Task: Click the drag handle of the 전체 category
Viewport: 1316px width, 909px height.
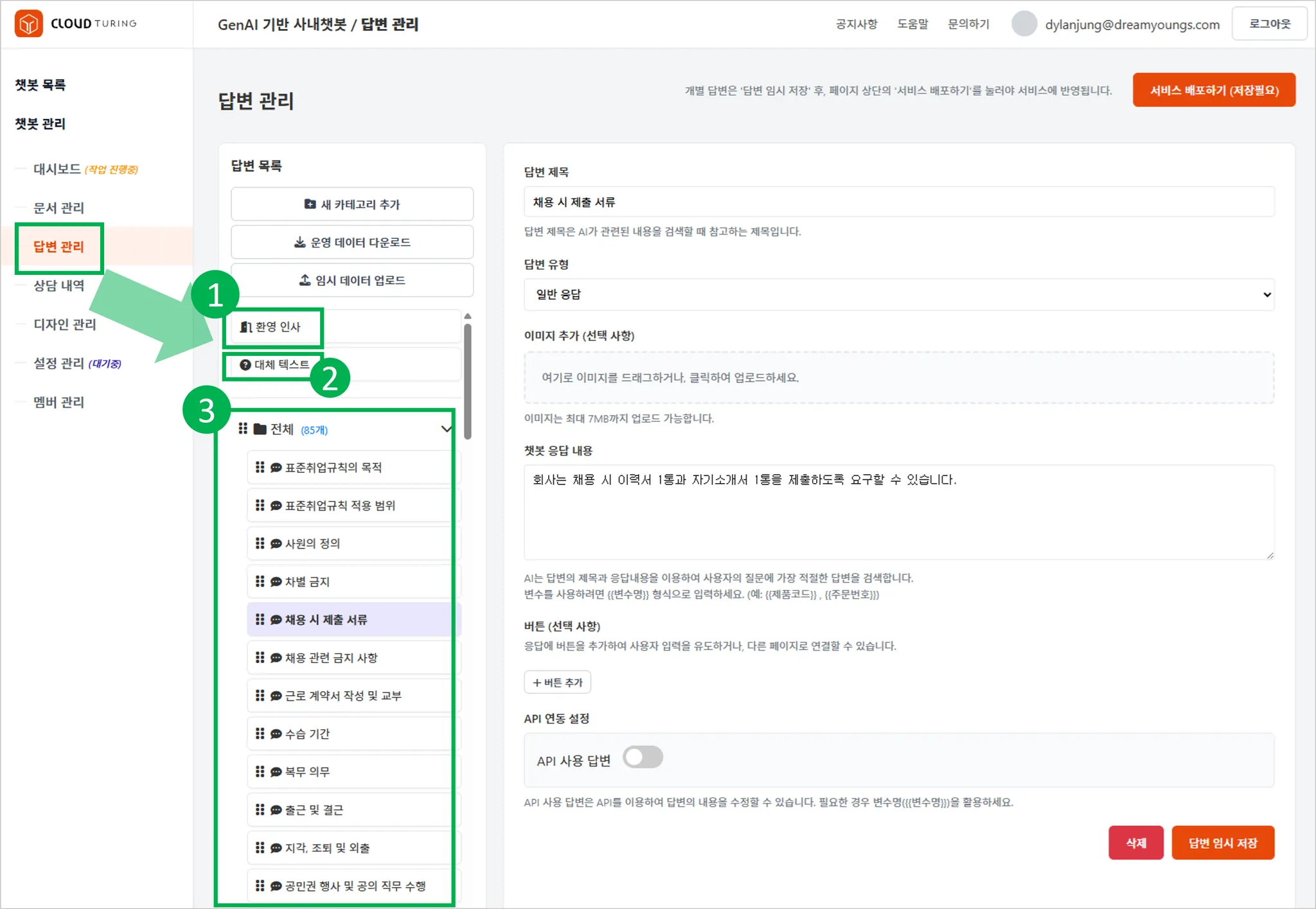Action: coord(242,429)
